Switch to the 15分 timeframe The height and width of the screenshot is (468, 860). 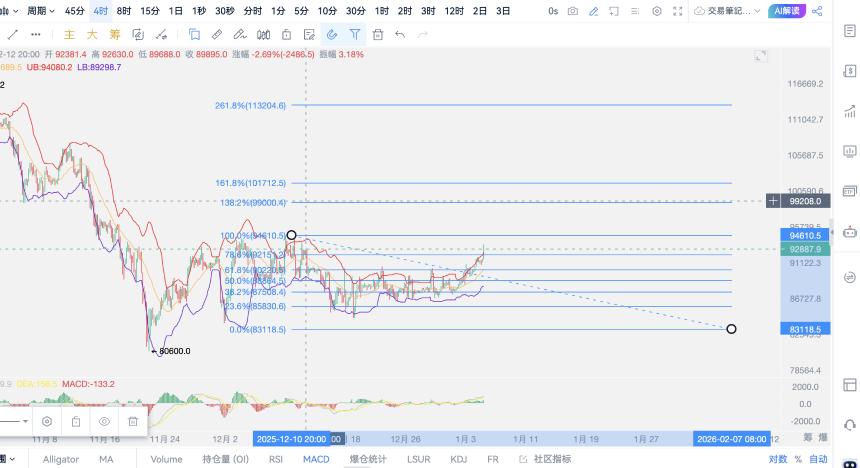click(150, 11)
